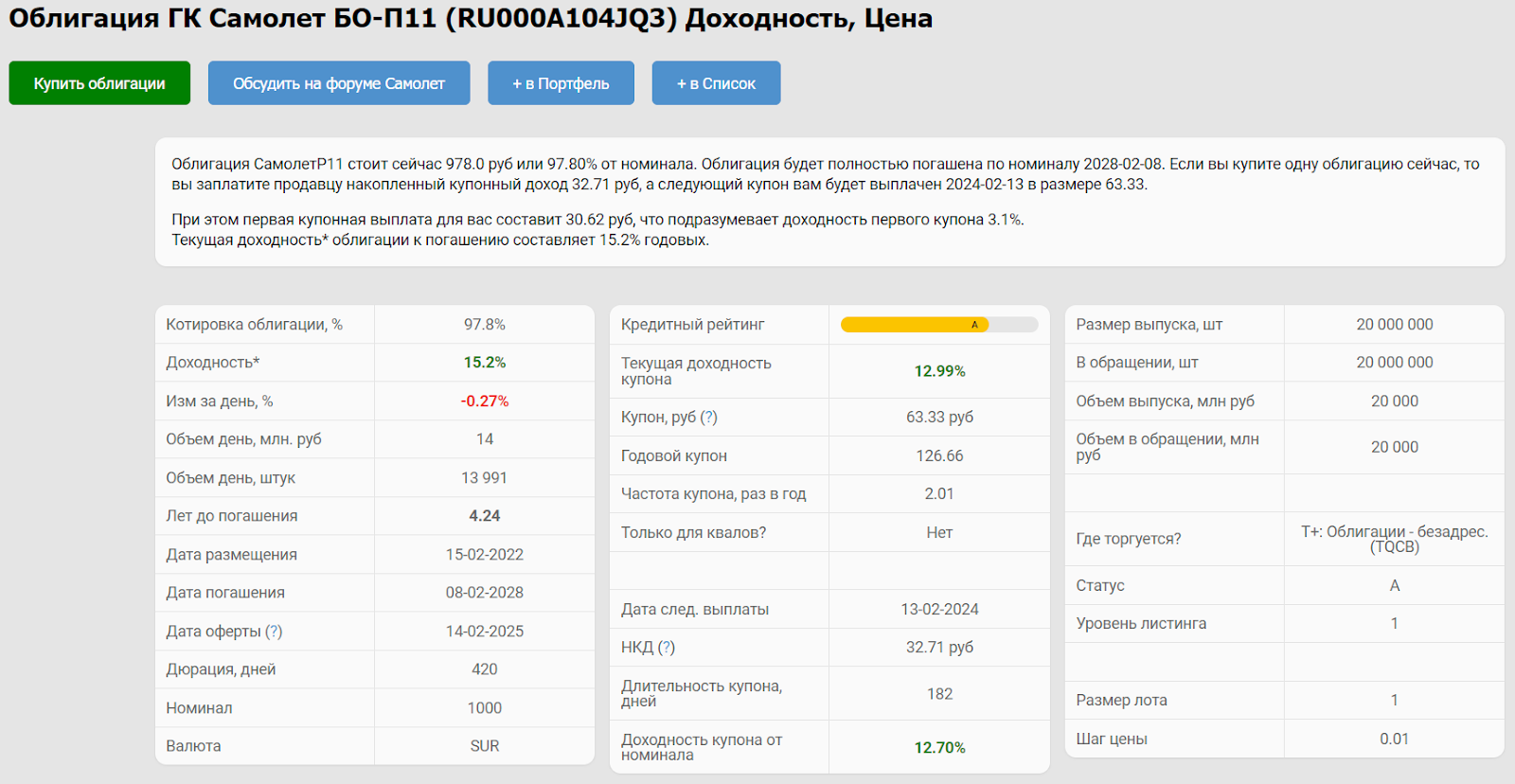
Task: Select Текущая доходность купона value 12.99%
Action: [x=940, y=371]
